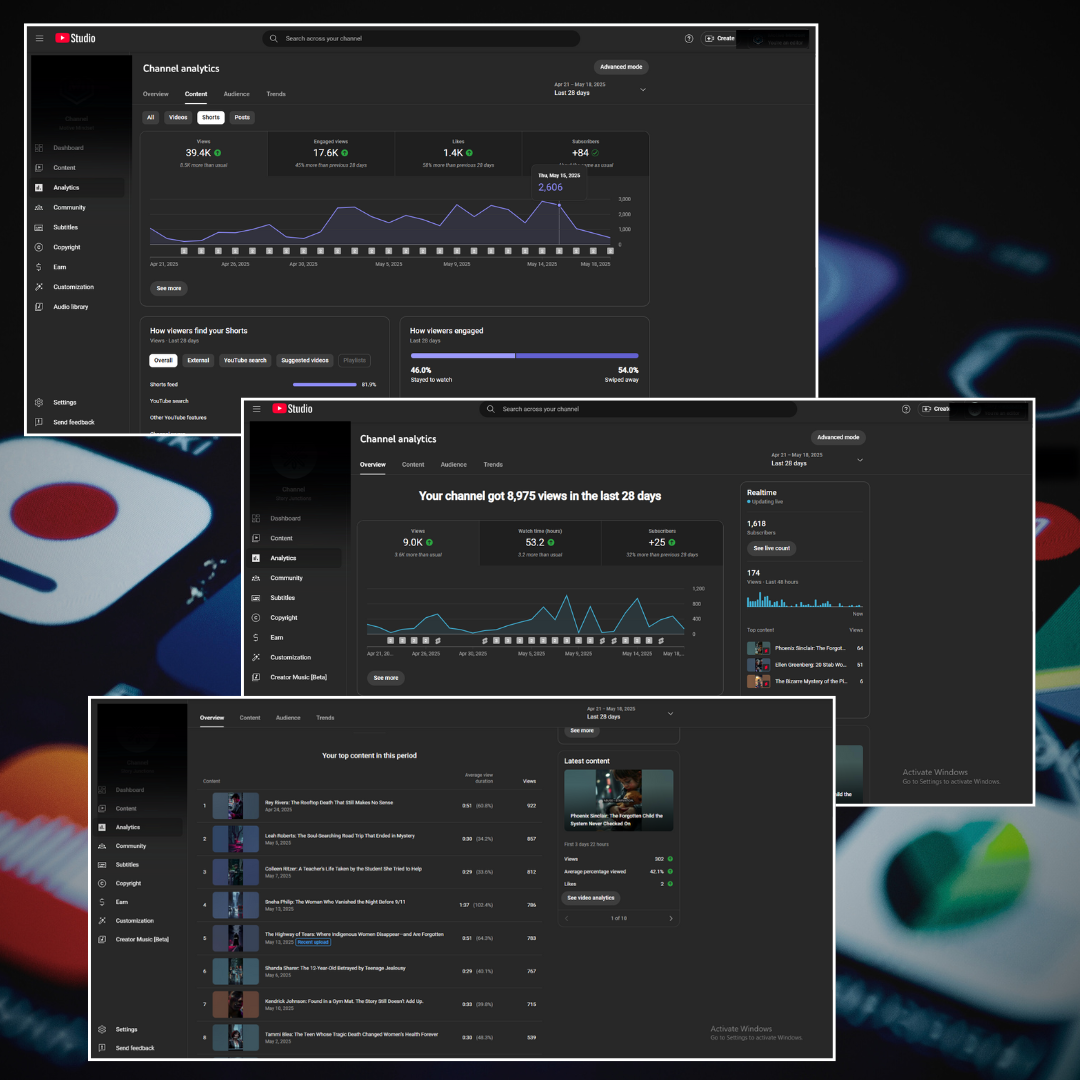This screenshot has height=1080, width=1080.
Task: Click the search field in the top window
Action: [x=421, y=39]
